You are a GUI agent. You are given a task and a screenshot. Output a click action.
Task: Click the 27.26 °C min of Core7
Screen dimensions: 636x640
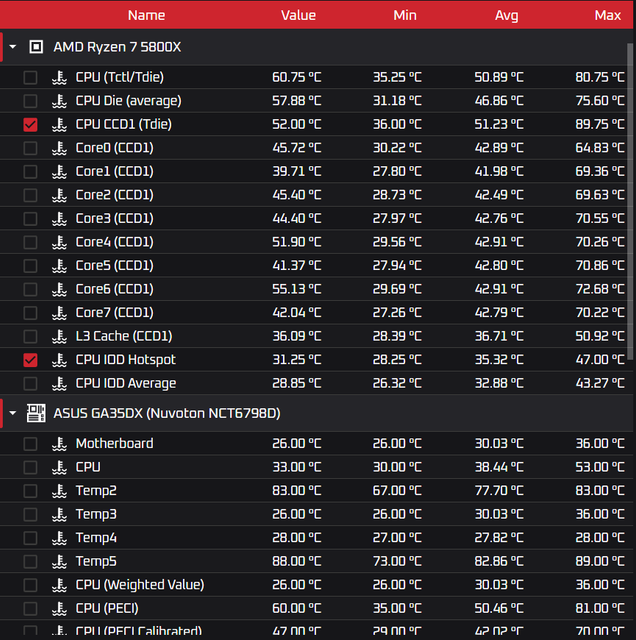click(397, 313)
